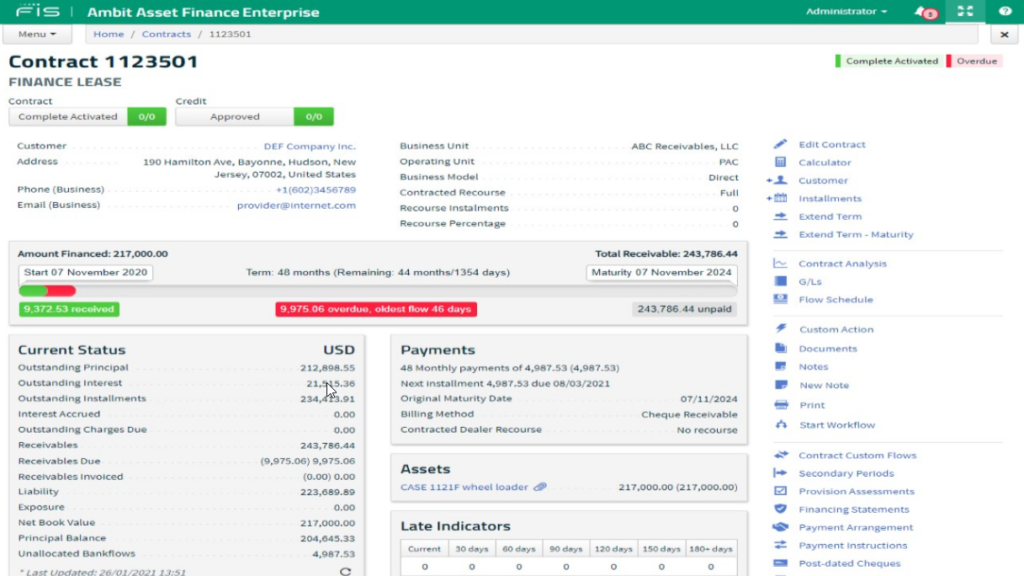This screenshot has width=1024, height=576.
Task: Open the CASE 1121F wheel loader asset
Action: pos(464,487)
